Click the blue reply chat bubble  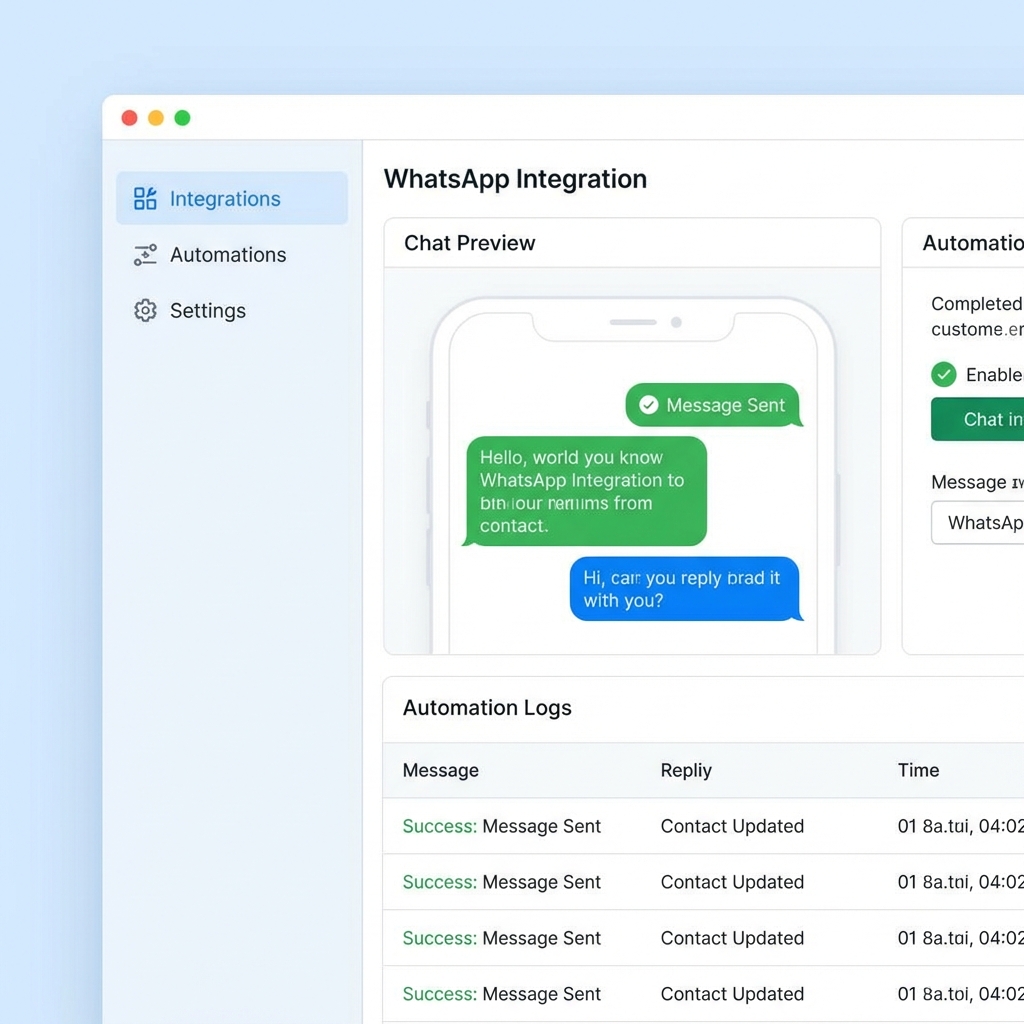[685, 589]
